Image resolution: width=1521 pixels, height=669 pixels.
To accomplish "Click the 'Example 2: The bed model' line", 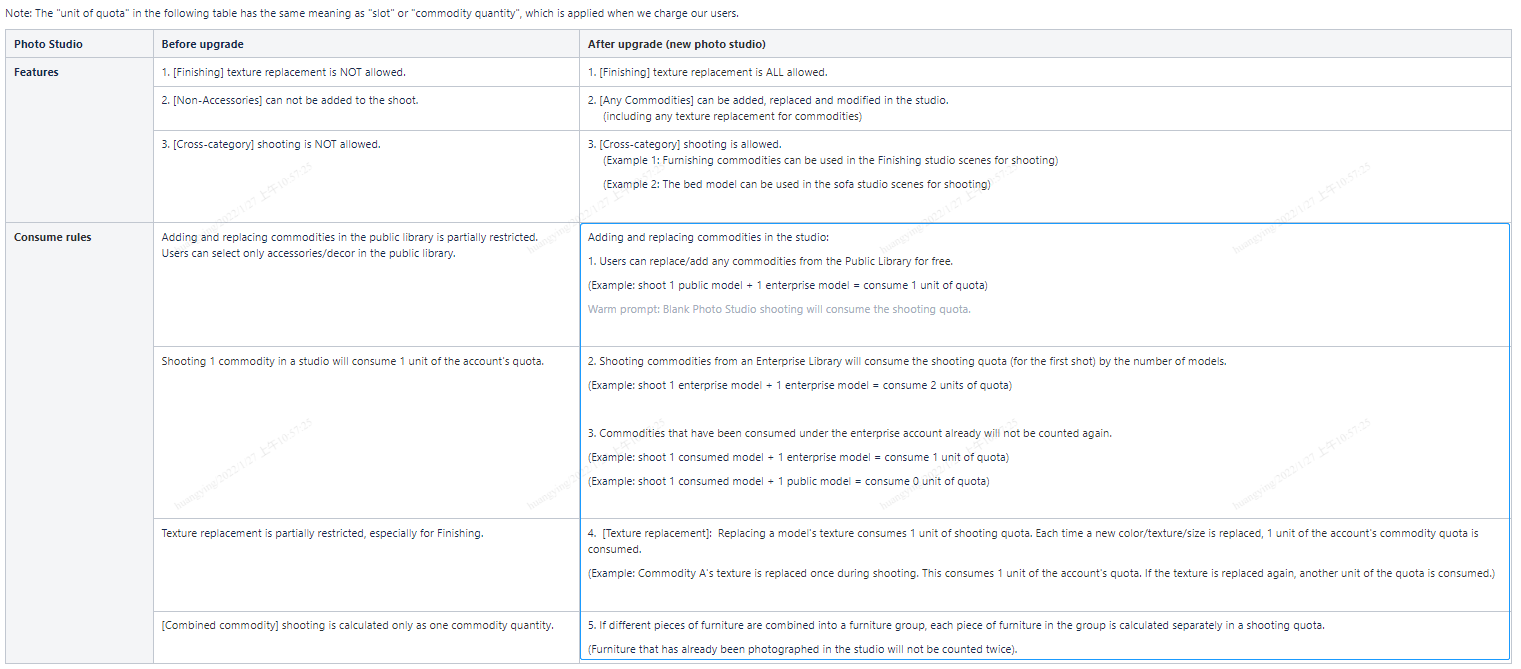I will [x=796, y=184].
